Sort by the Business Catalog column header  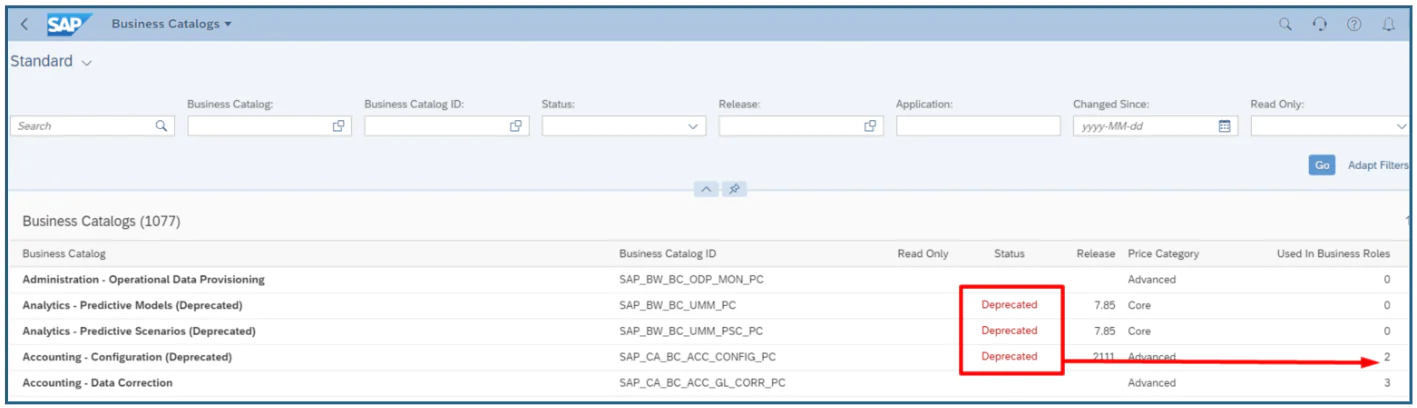pyautogui.click(x=64, y=254)
